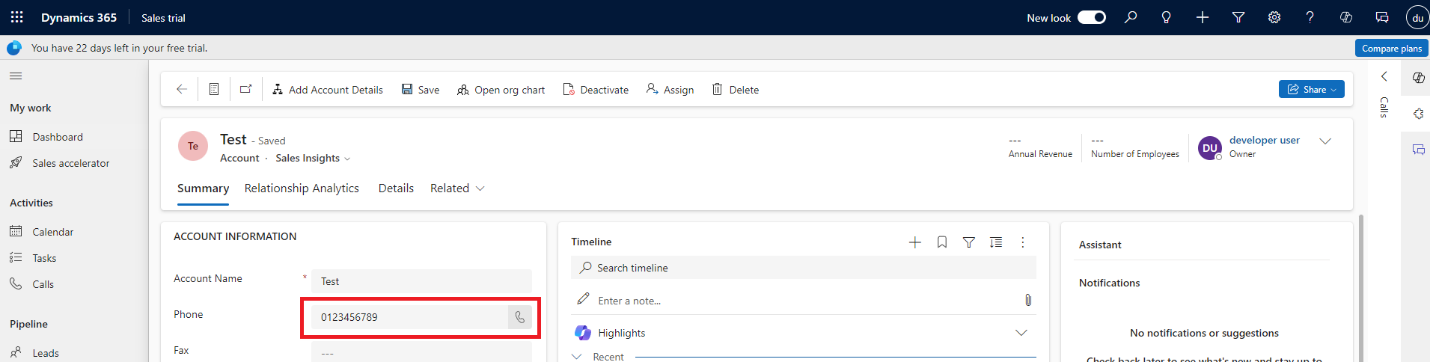Expand the Highlights section chevron

(1021, 332)
